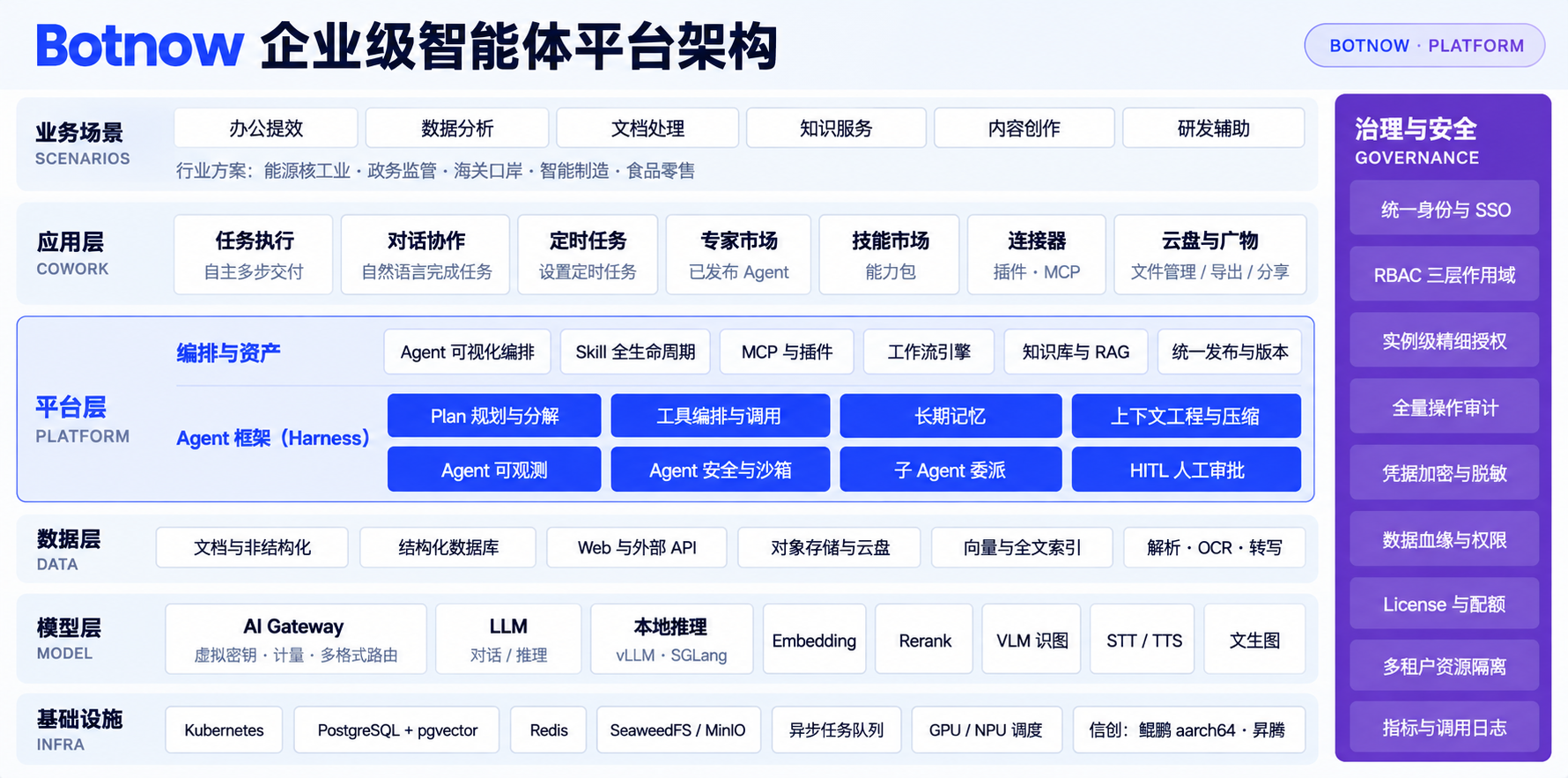This screenshot has height=778, width=1568.
Task: Select the 文档与非结构化 data box
Action: [252, 547]
